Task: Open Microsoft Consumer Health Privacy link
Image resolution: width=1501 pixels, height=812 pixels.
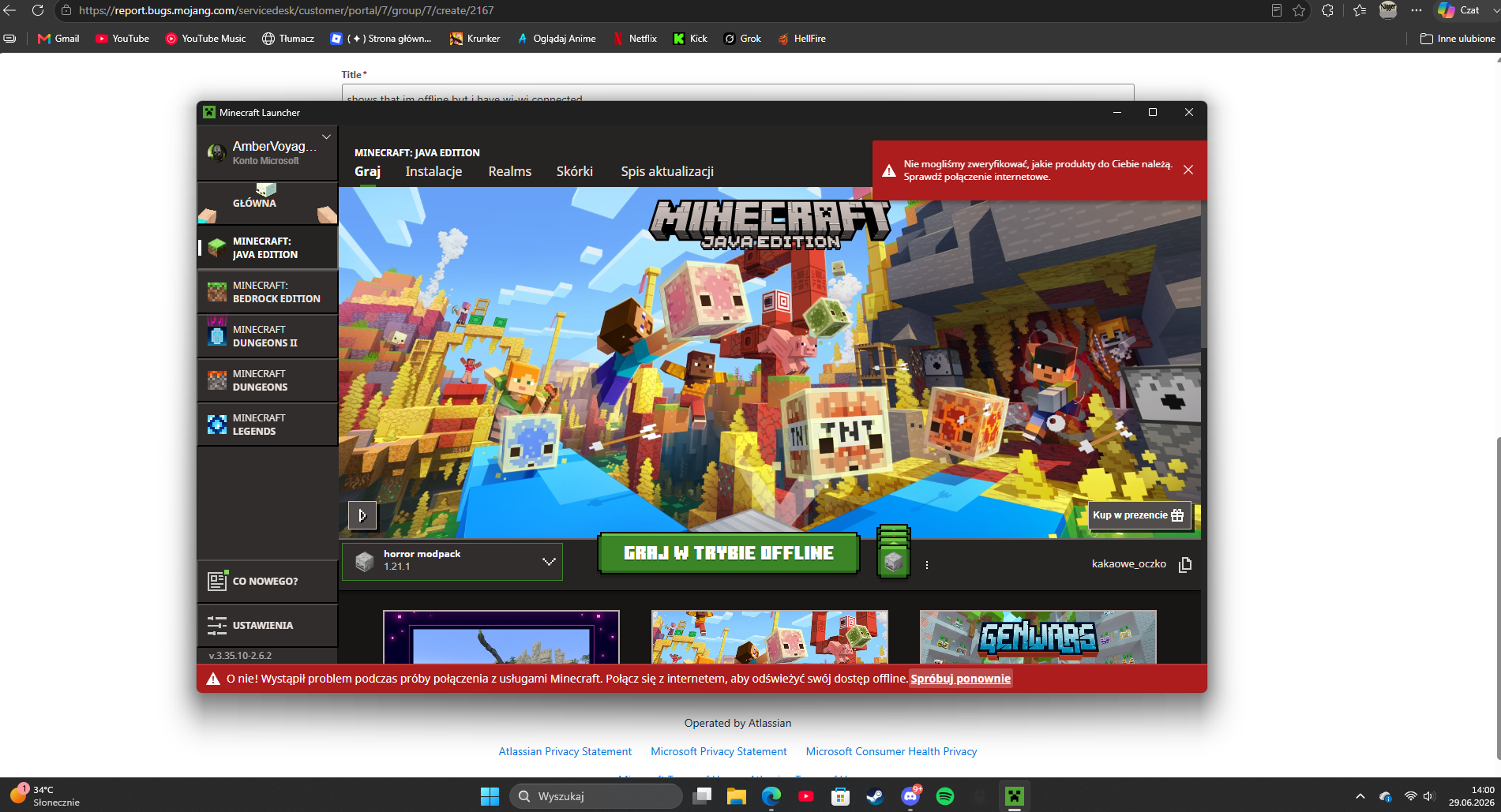Action: (x=891, y=751)
